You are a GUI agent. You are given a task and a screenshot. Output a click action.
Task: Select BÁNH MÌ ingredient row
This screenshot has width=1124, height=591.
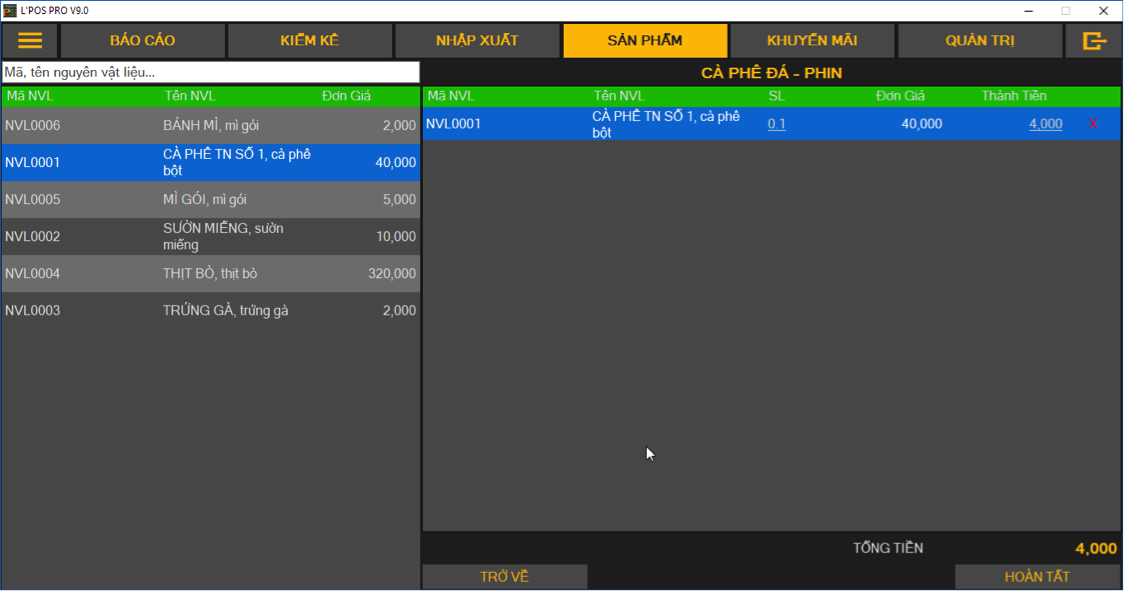pos(210,126)
